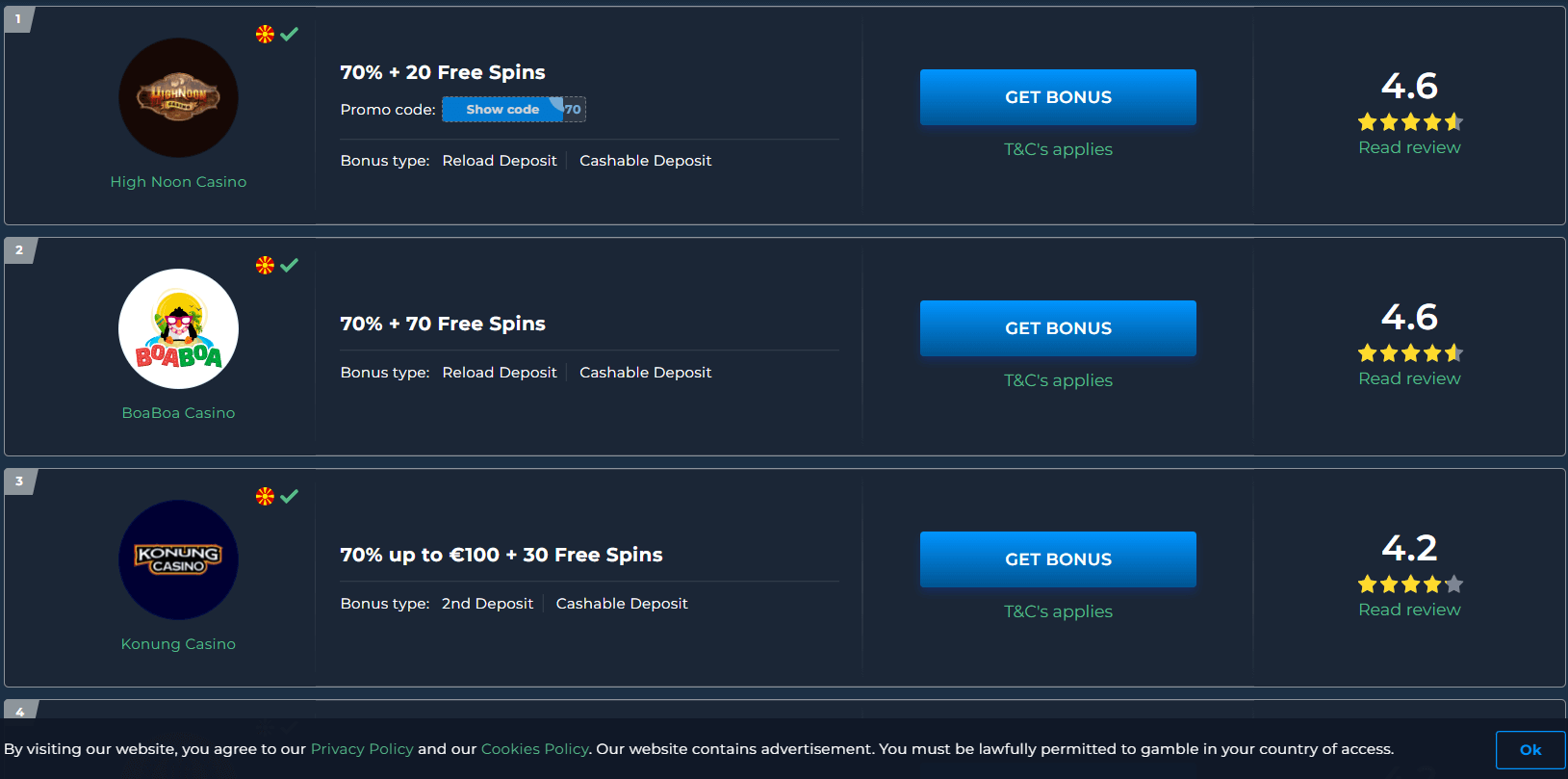Click the flag icon on Konung card
Screen dimensions: 1568x779
pyautogui.click(x=265, y=496)
